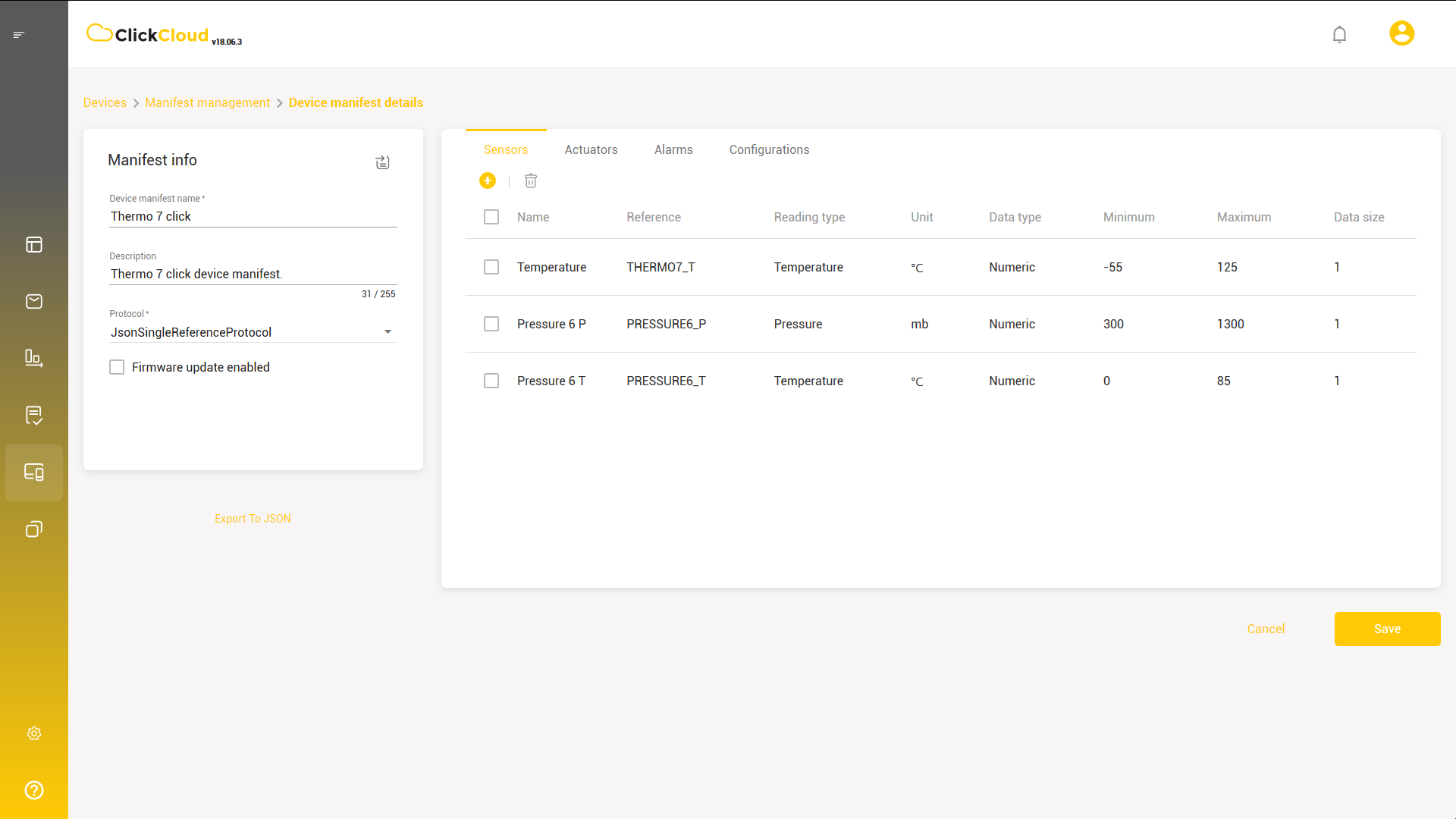Screen dimensions: 1456x819
Task: Click the Minimum column header
Action: [1129, 217]
